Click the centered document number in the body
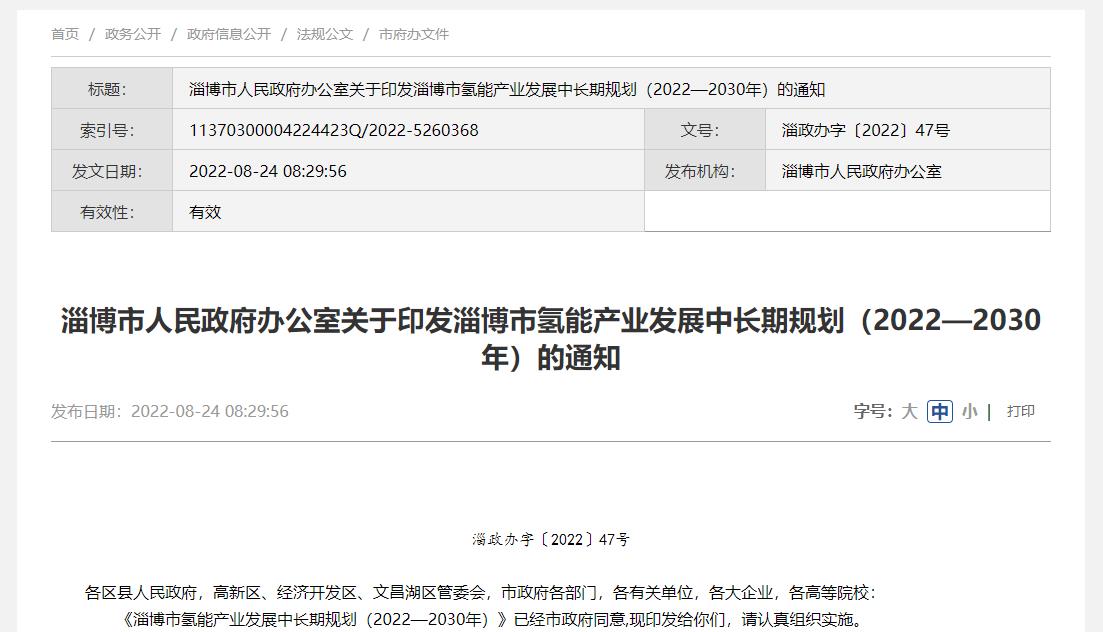Screen dimensions: 1103x632 click(551, 539)
